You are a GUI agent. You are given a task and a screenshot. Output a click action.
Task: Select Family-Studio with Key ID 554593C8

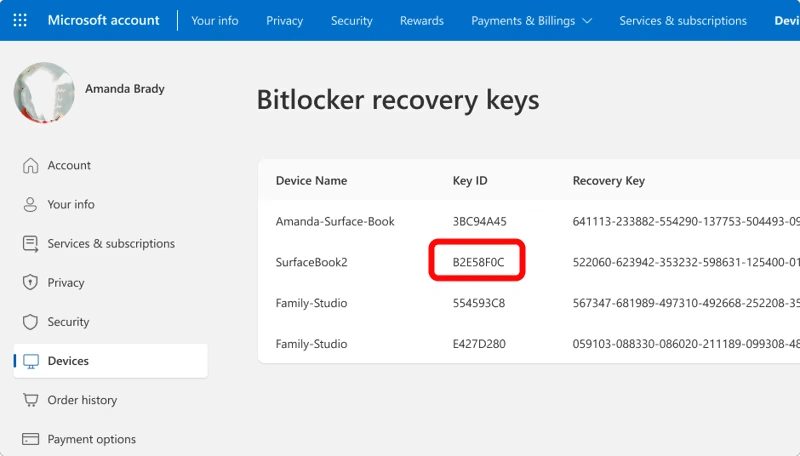point(312,303)
